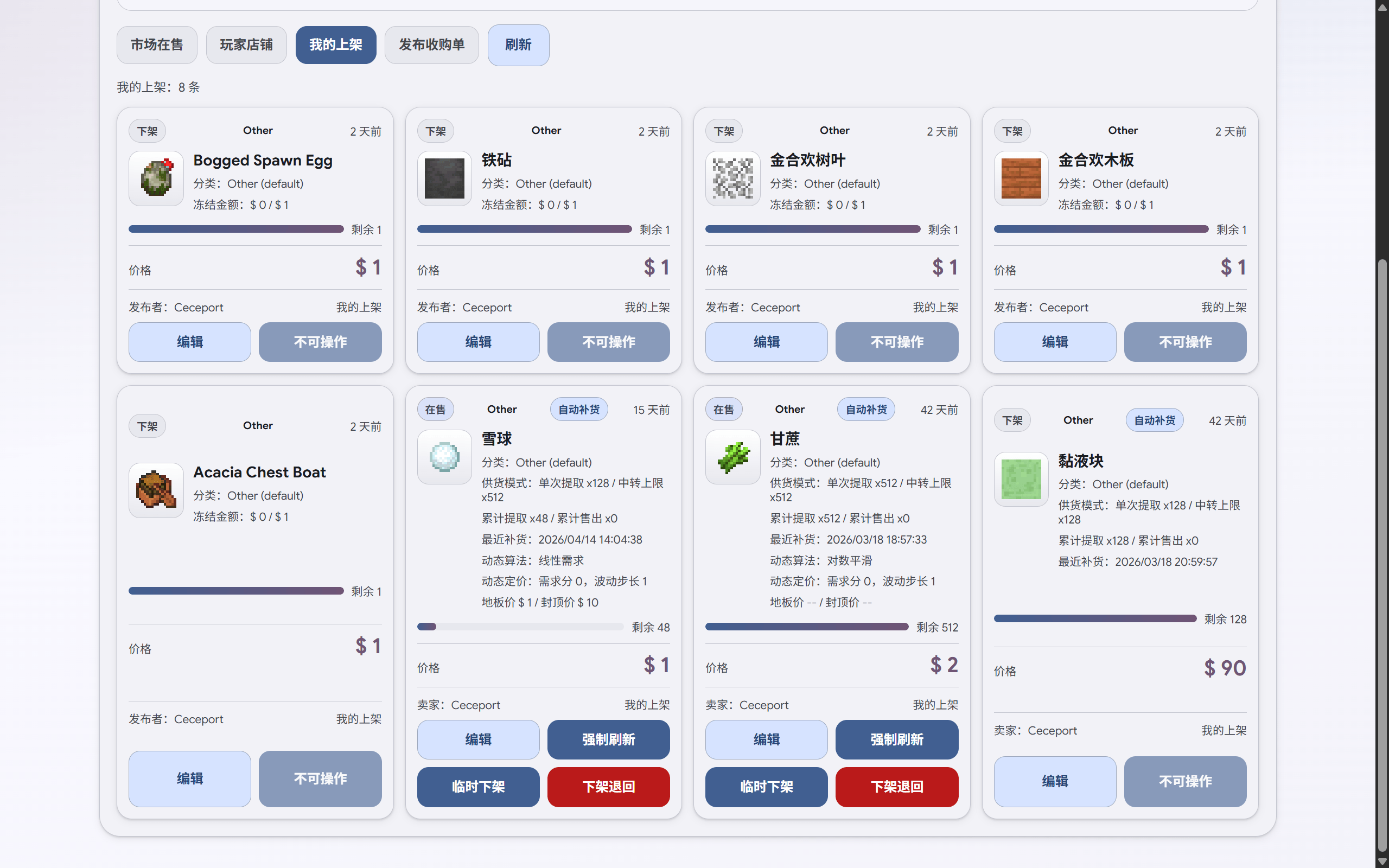Click the $ 2 price on 甘蔗
Screen dimensions: 1389x868
pos(944,665)
